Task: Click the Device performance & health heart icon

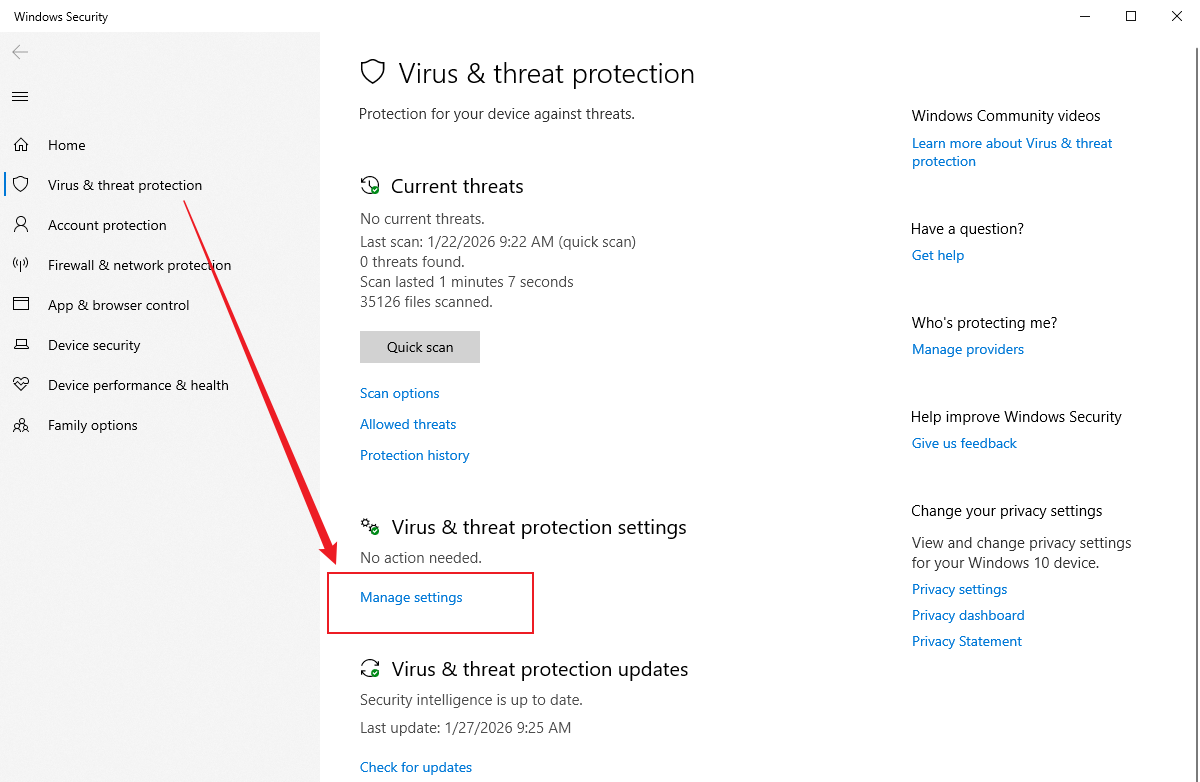Action: click(x=21, y=384)
